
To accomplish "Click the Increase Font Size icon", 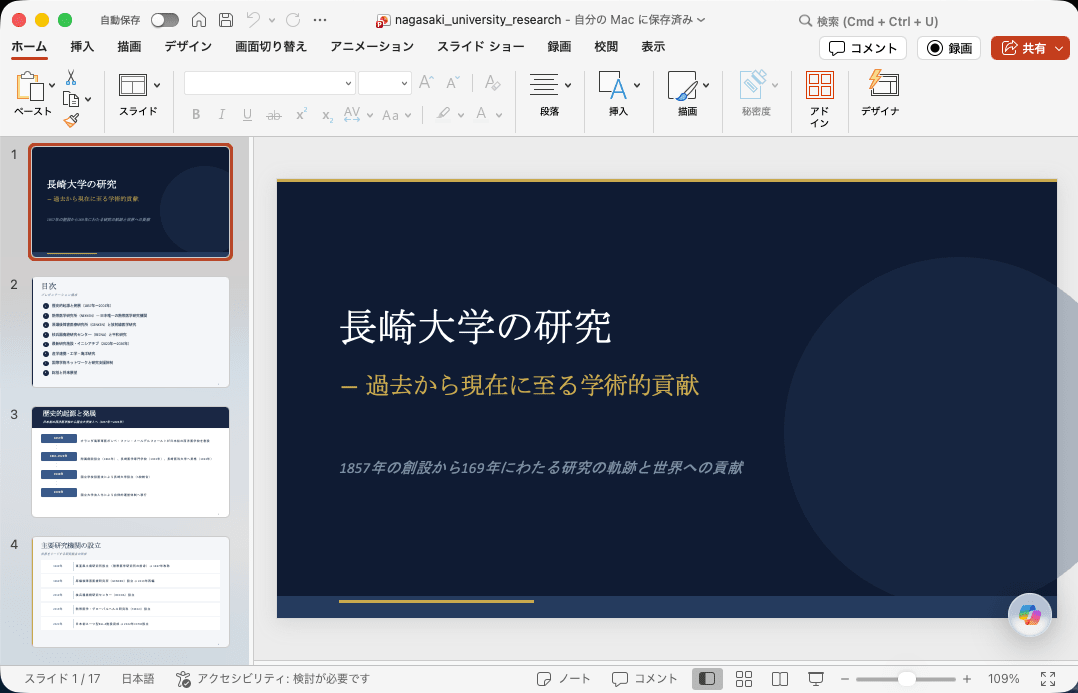I will point(426,82).
